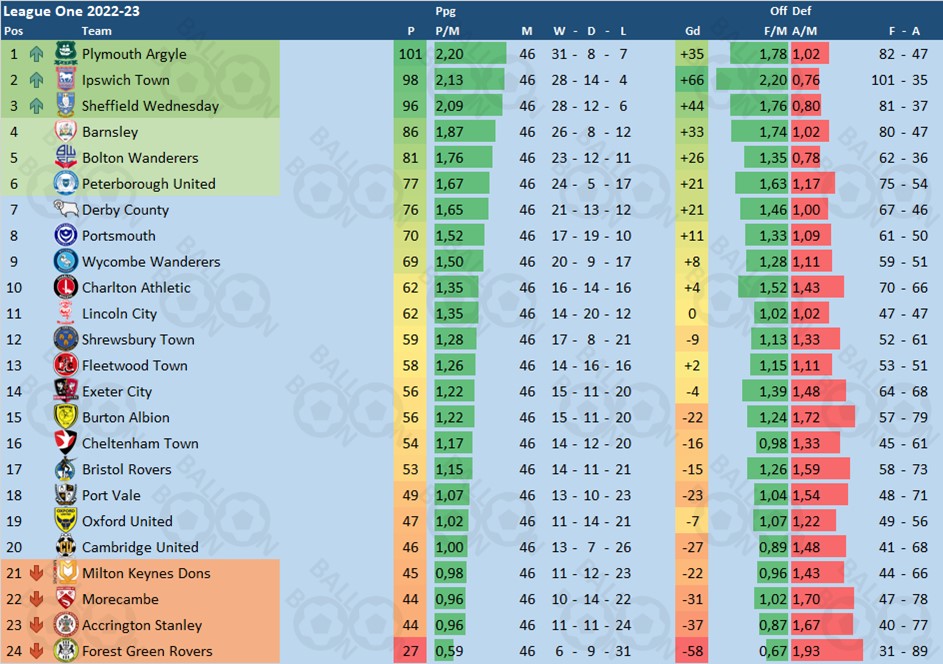
Task: Click the Plymouth Argyle club crest
Action: (66, 54)
